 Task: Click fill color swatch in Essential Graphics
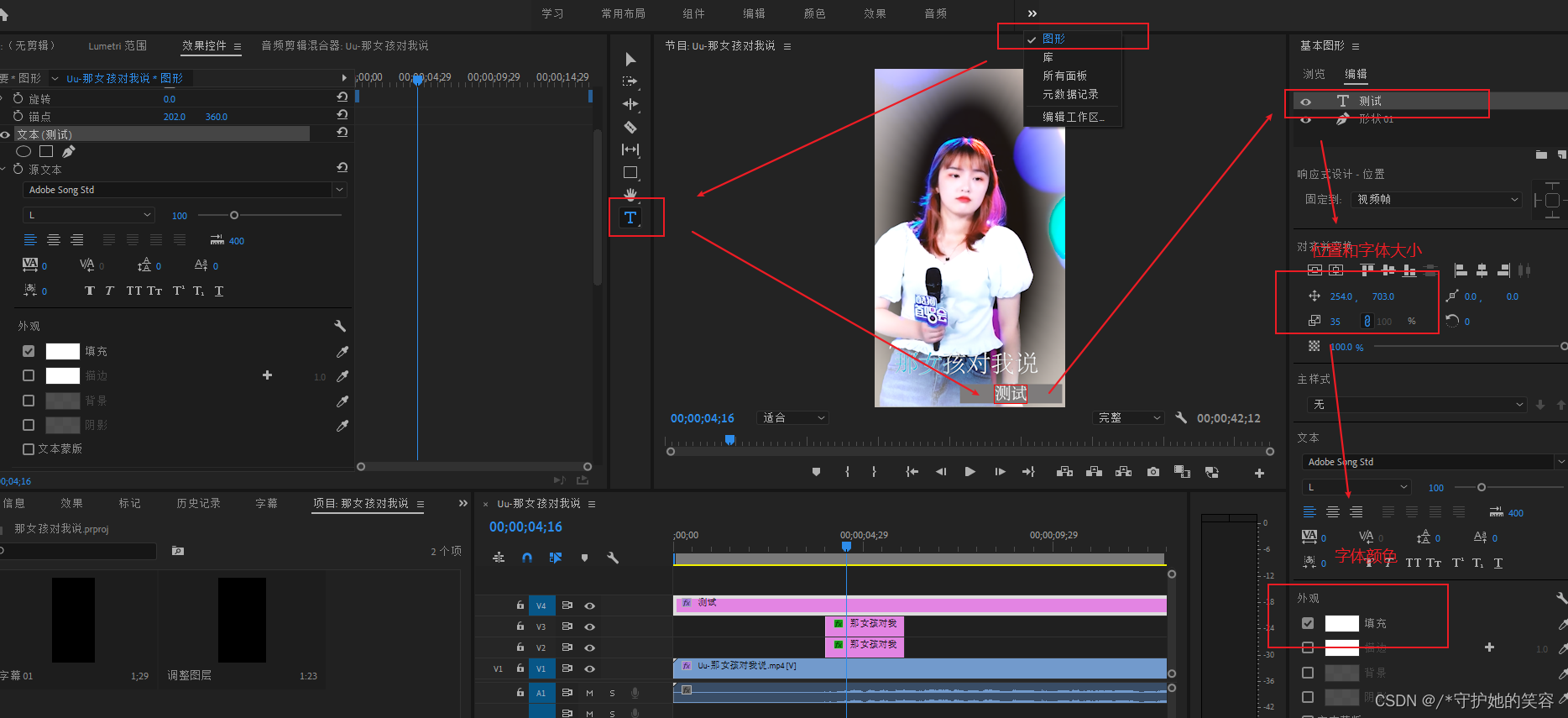tap(1341, 623)
